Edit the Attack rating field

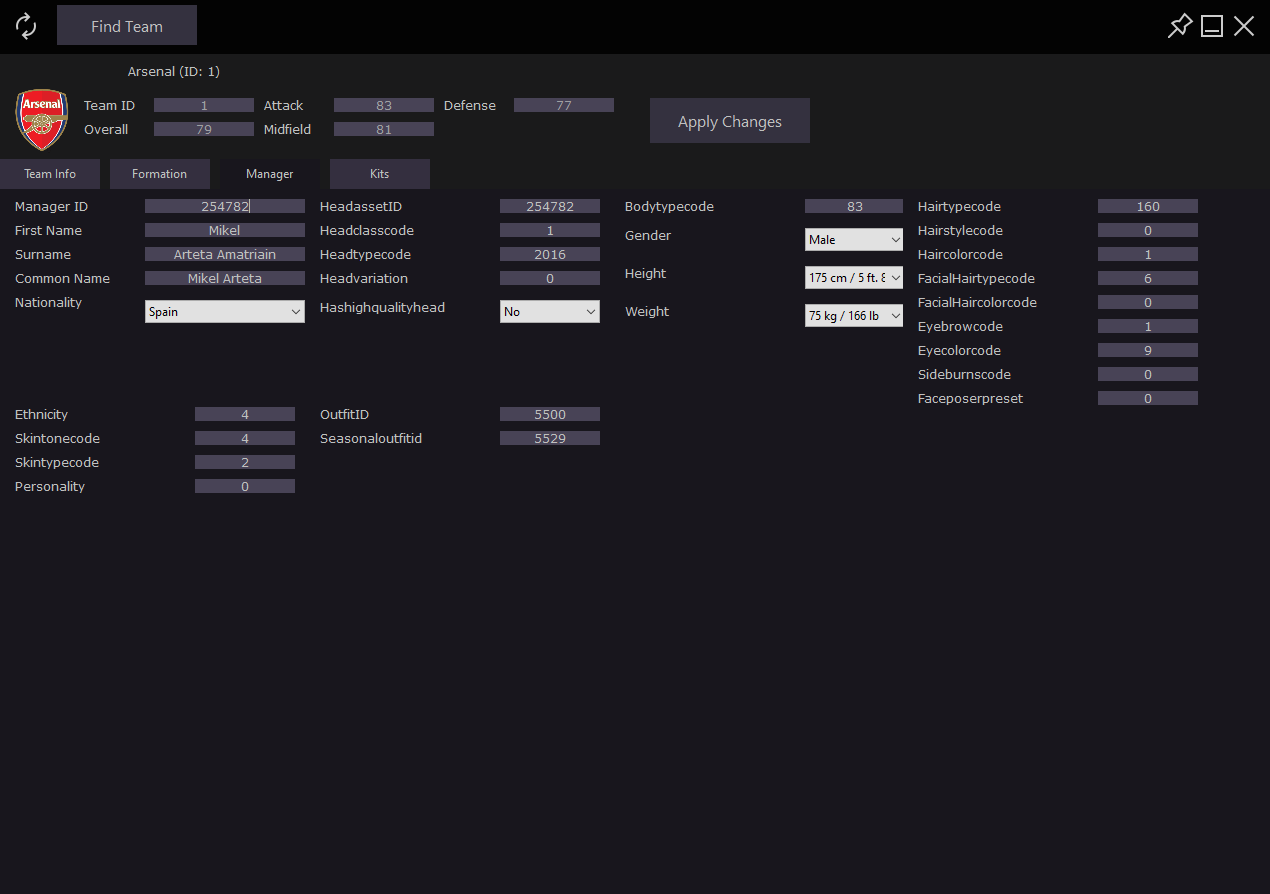(x=384, y=105)
